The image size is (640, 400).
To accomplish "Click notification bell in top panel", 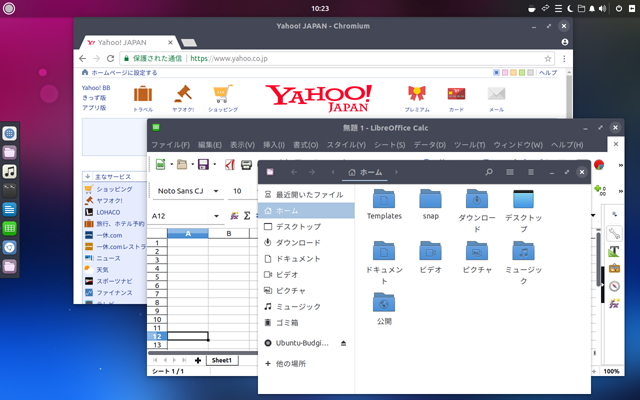I will click(592, 9).
